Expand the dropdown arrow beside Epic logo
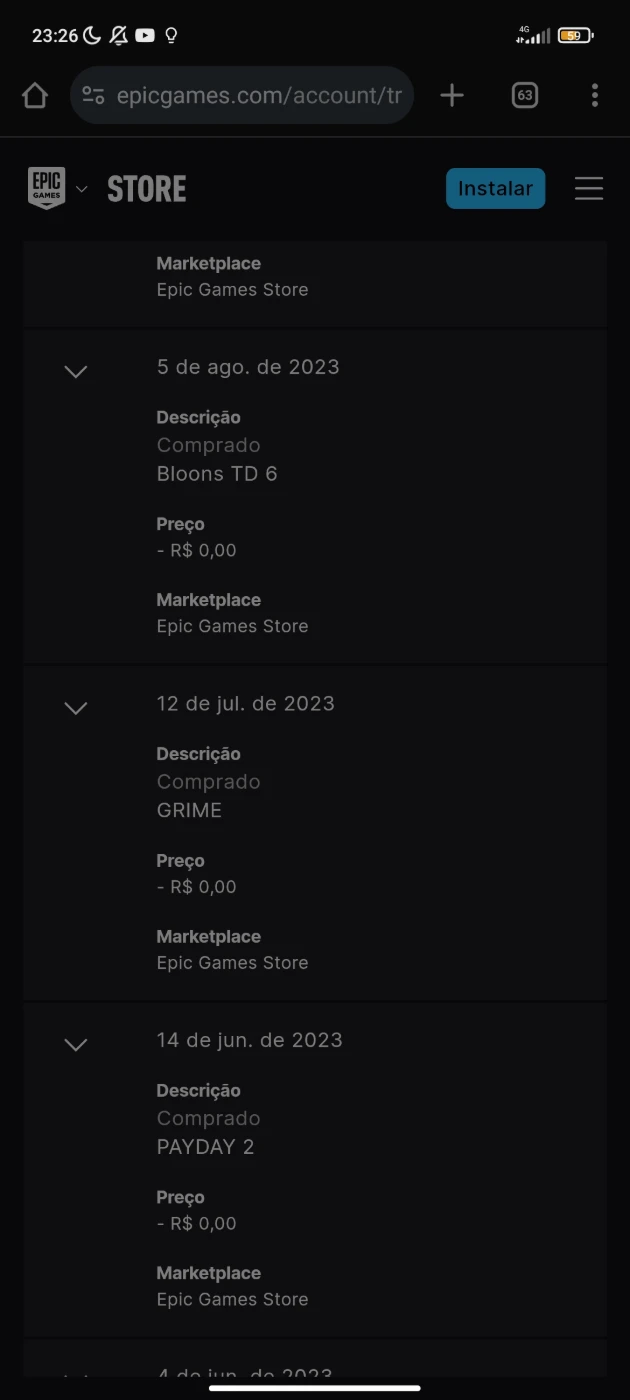The width and height of the screenshot is (630, 1400). coord(82,189)
